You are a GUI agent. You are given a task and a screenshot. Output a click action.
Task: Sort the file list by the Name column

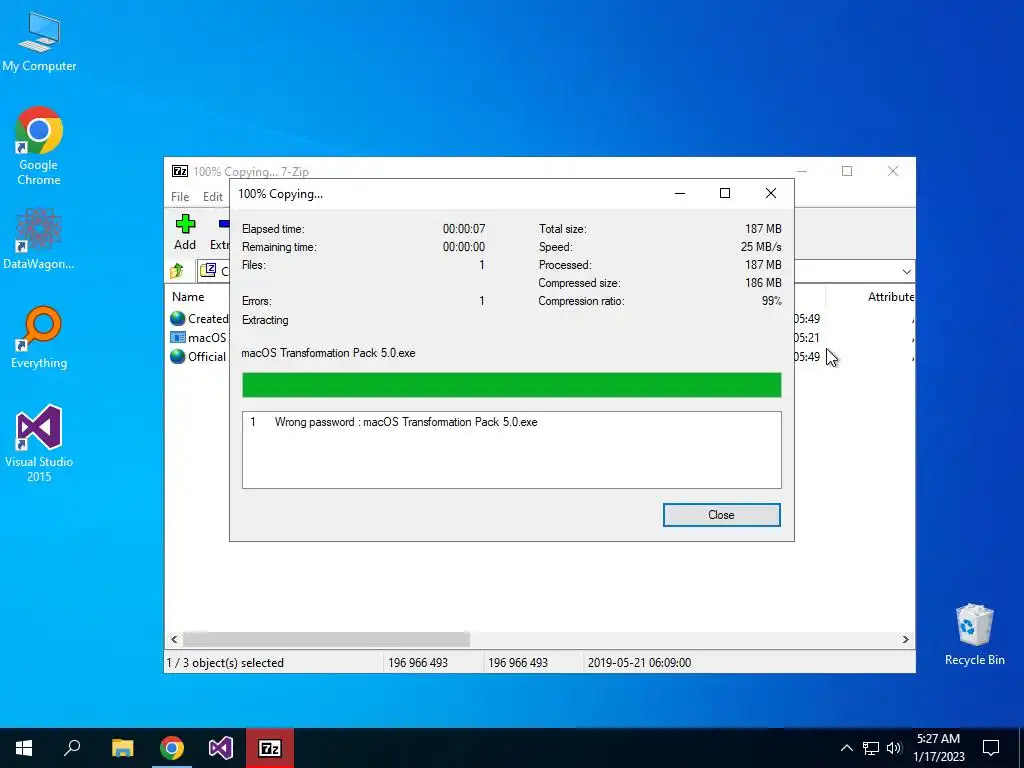click(x=188, y=296)
